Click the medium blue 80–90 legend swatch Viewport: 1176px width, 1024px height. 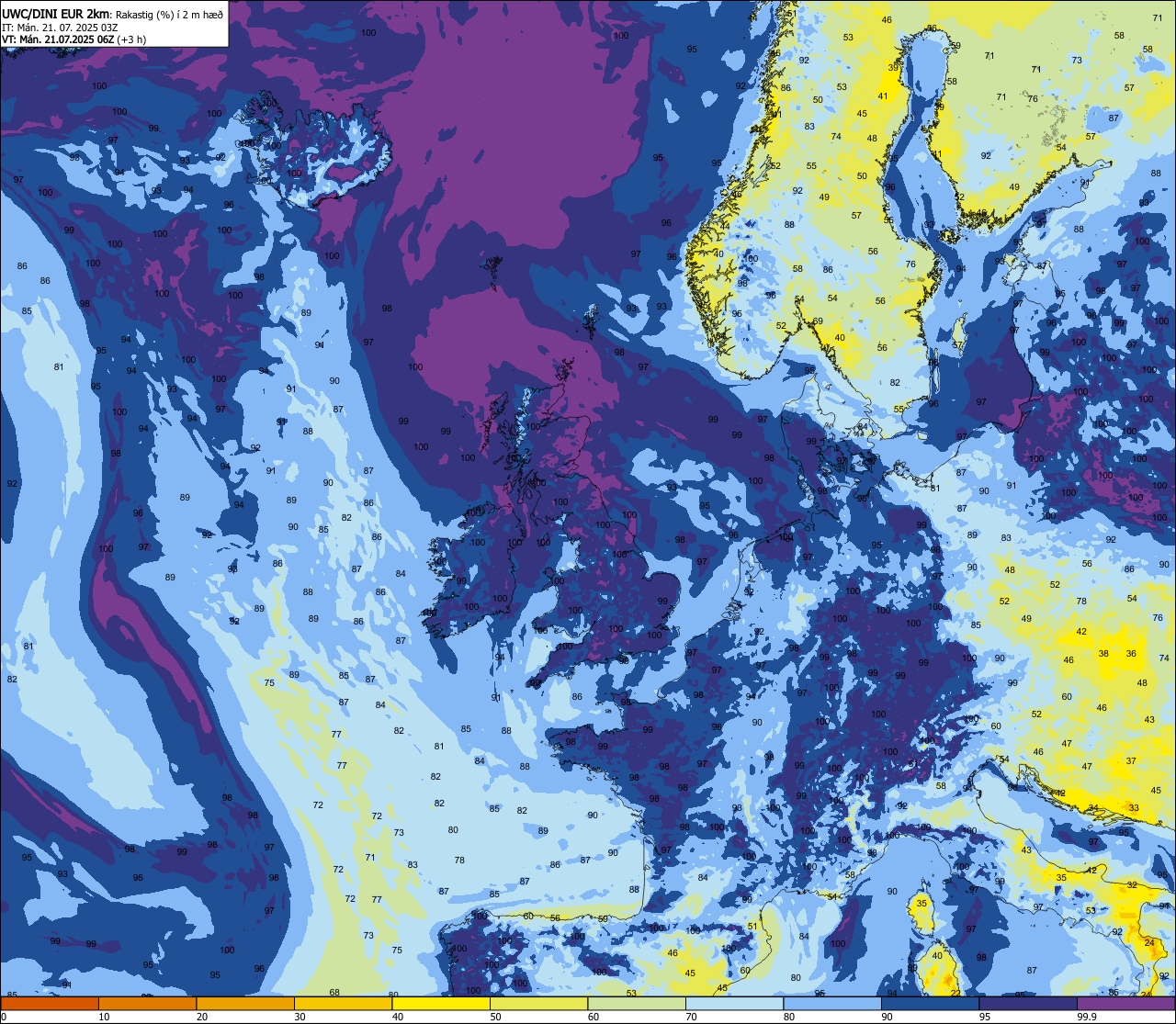click(x=831, y=1003)
